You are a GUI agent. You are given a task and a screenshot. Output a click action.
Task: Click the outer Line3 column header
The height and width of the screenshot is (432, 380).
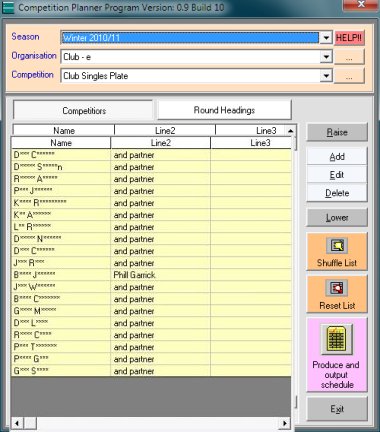point(251,130)
